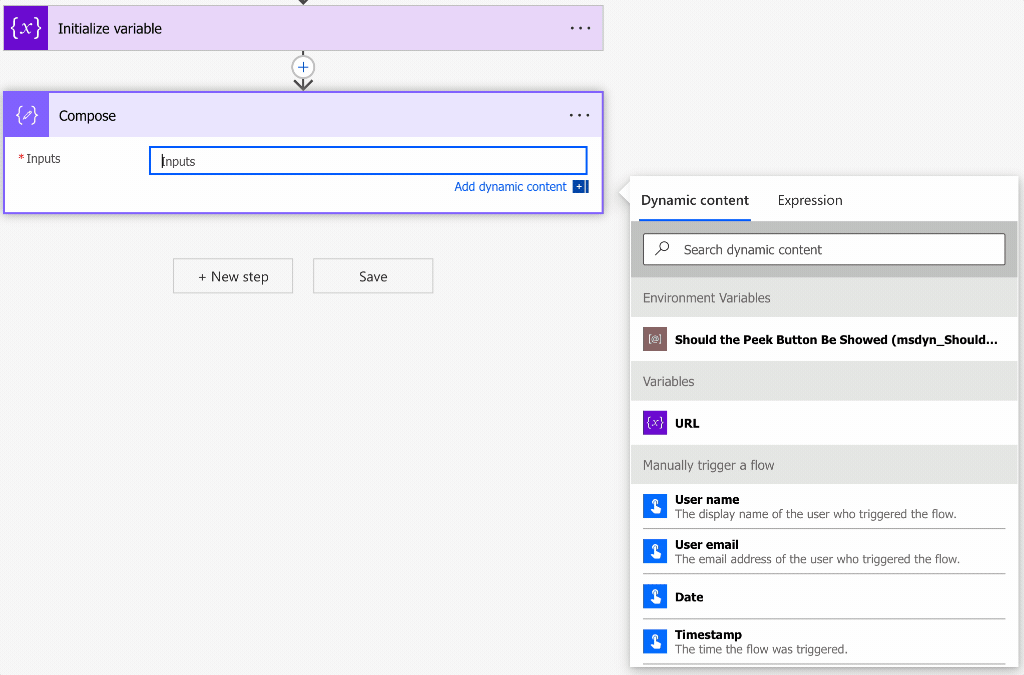Select the Dynamic content tab
Image resolution: width=1024 pixels, height=675 pixels.
(695, 200)
